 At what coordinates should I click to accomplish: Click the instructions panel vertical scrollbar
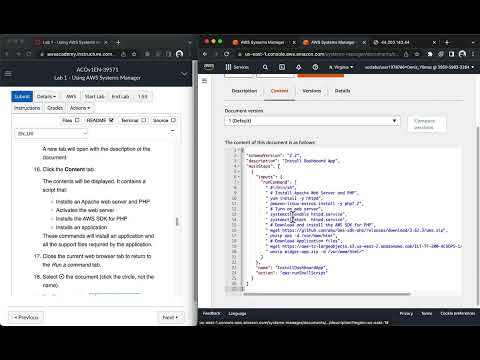[x=177, y=221]
